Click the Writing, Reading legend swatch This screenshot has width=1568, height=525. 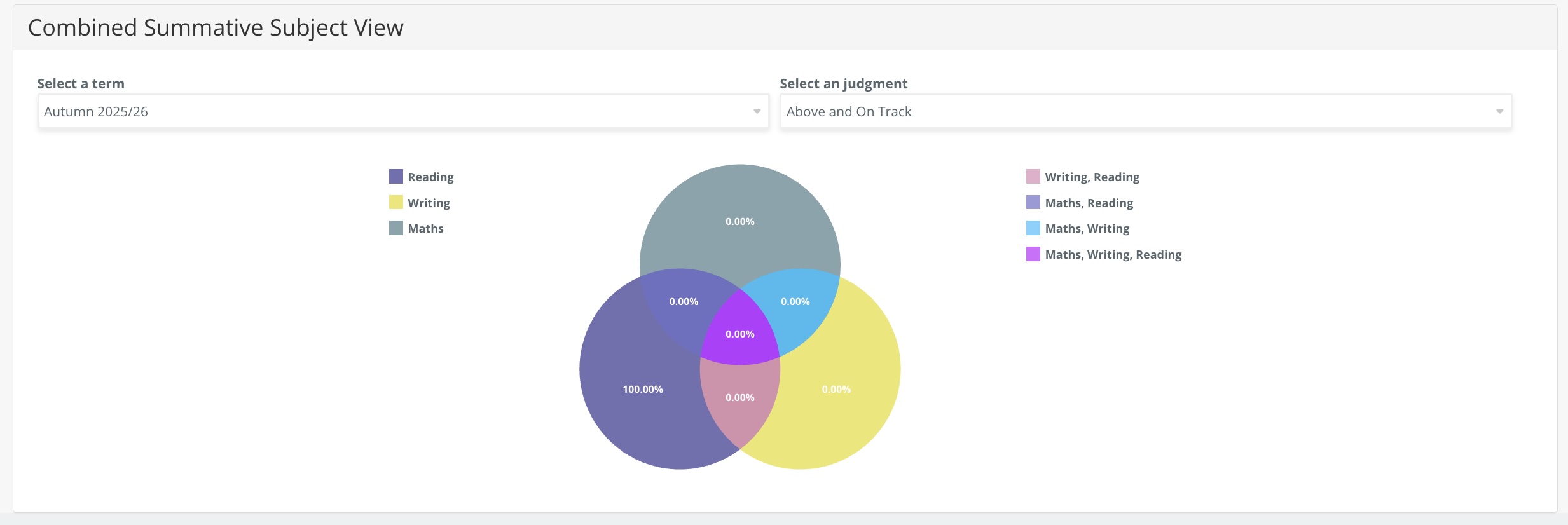coord(1033,176)
